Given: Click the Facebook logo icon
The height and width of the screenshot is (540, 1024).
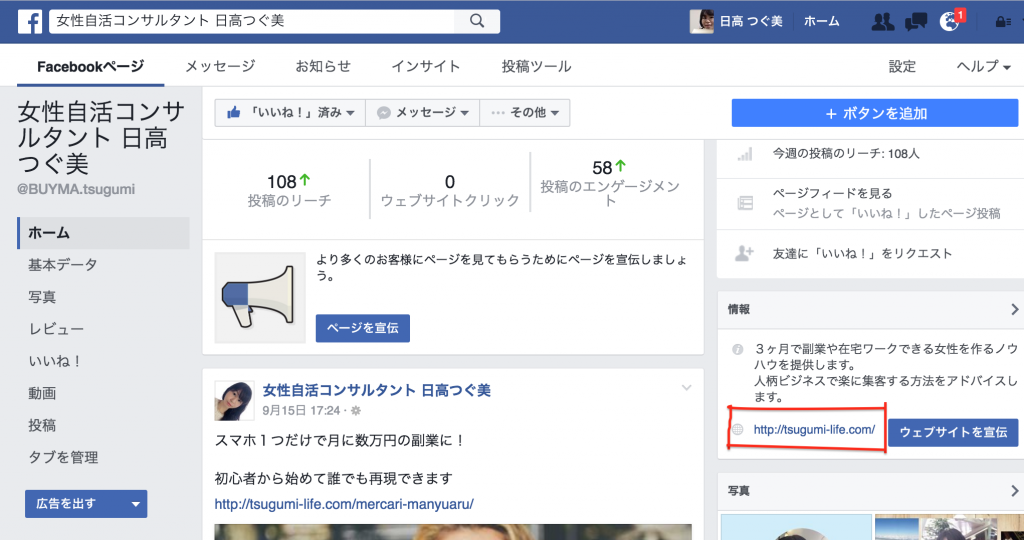Looking at the screenshot, I should [x=30, y=22].
